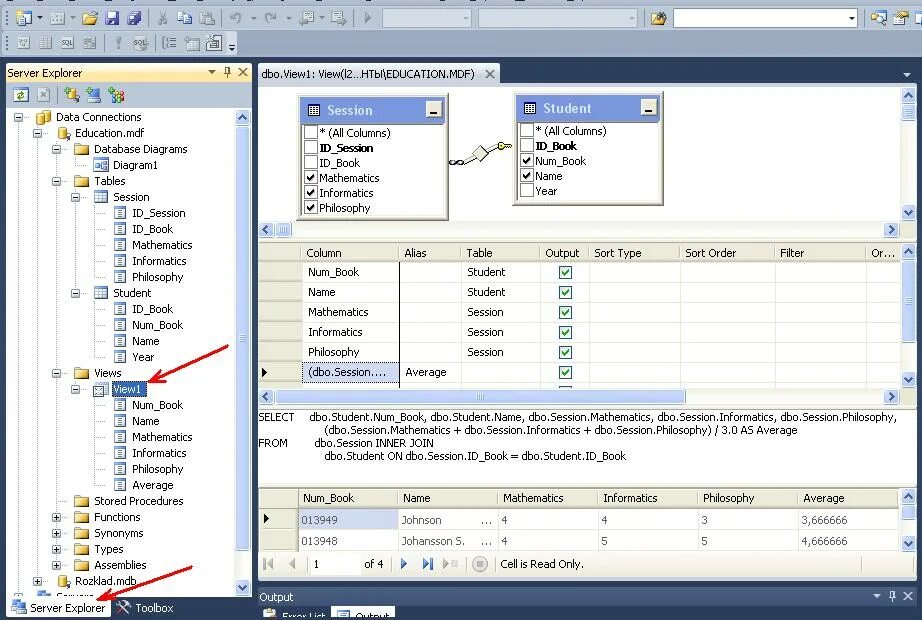The height and width of the screenshot is (620, 922).
Task: Minimize the Student table box in diagram
Action: pos(649,108)
